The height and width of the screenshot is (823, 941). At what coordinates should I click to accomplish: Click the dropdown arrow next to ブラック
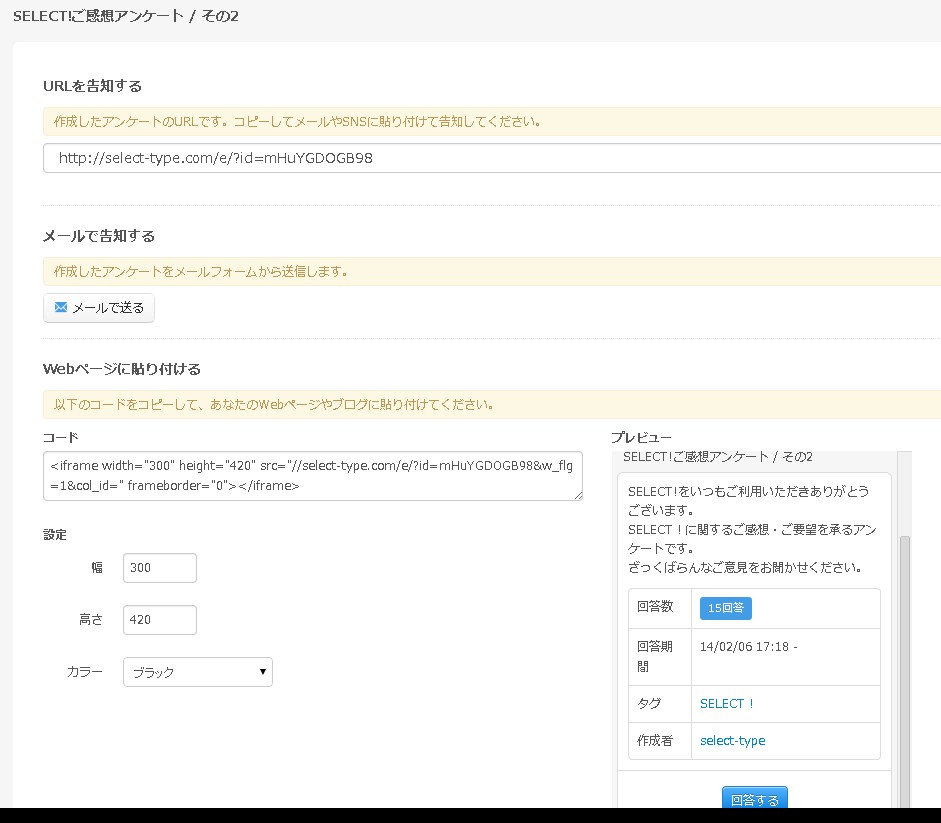pos(262,672)
